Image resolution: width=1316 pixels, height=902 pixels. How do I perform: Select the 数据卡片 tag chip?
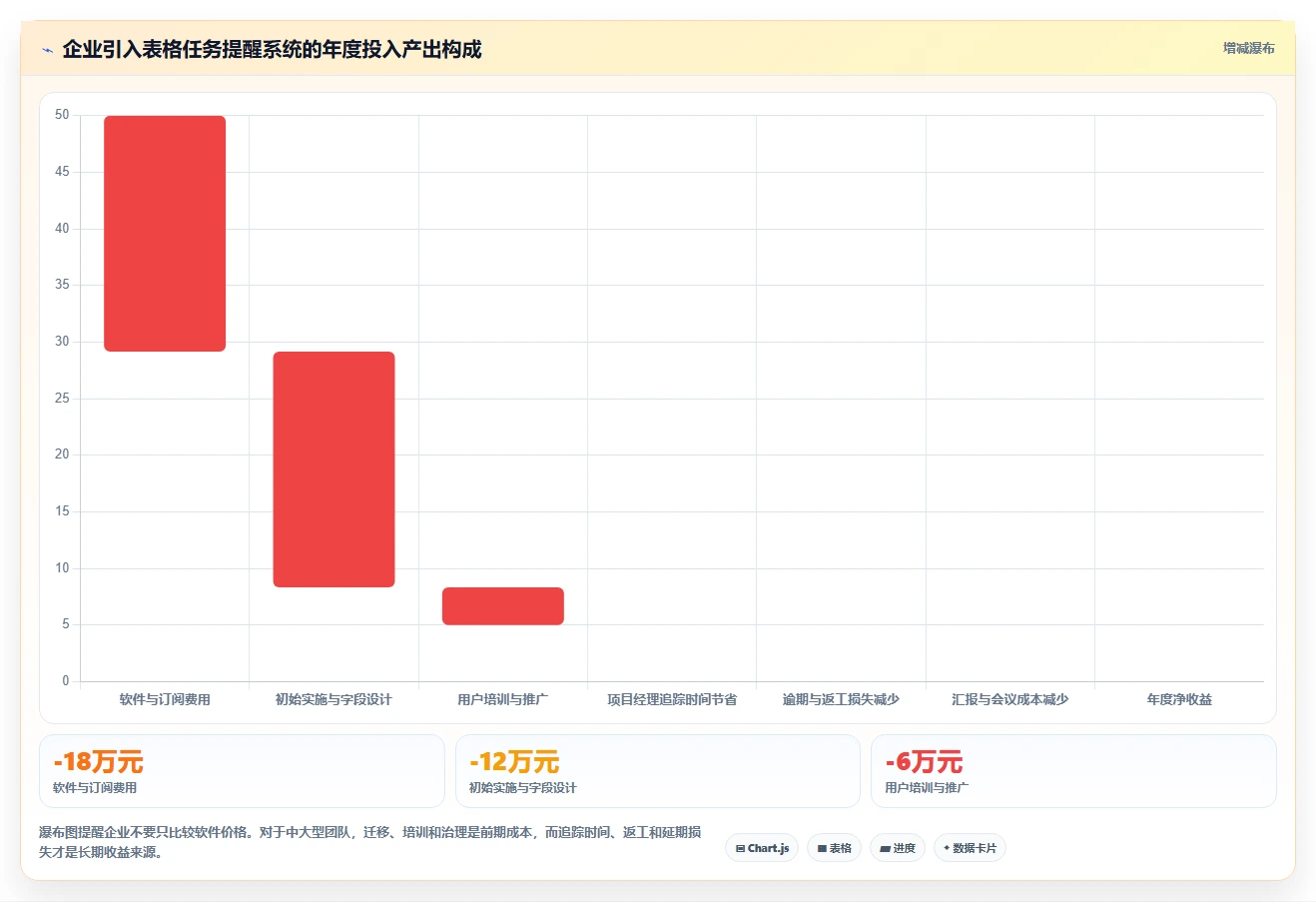(970, 848)
